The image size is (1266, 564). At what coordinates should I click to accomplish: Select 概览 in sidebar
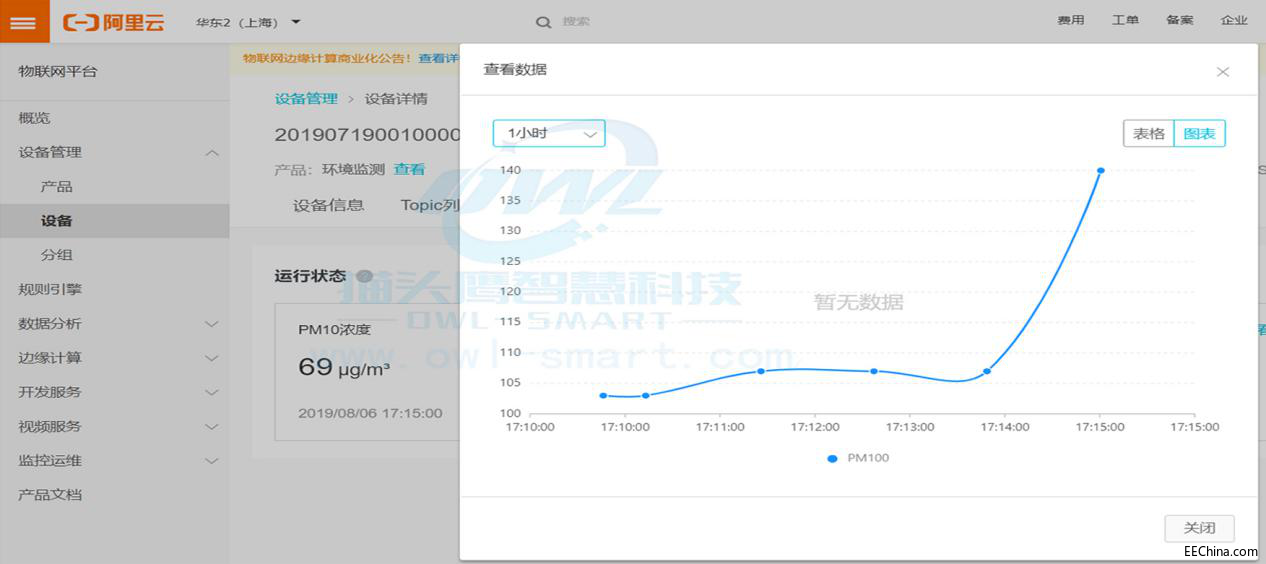point(34,118)
